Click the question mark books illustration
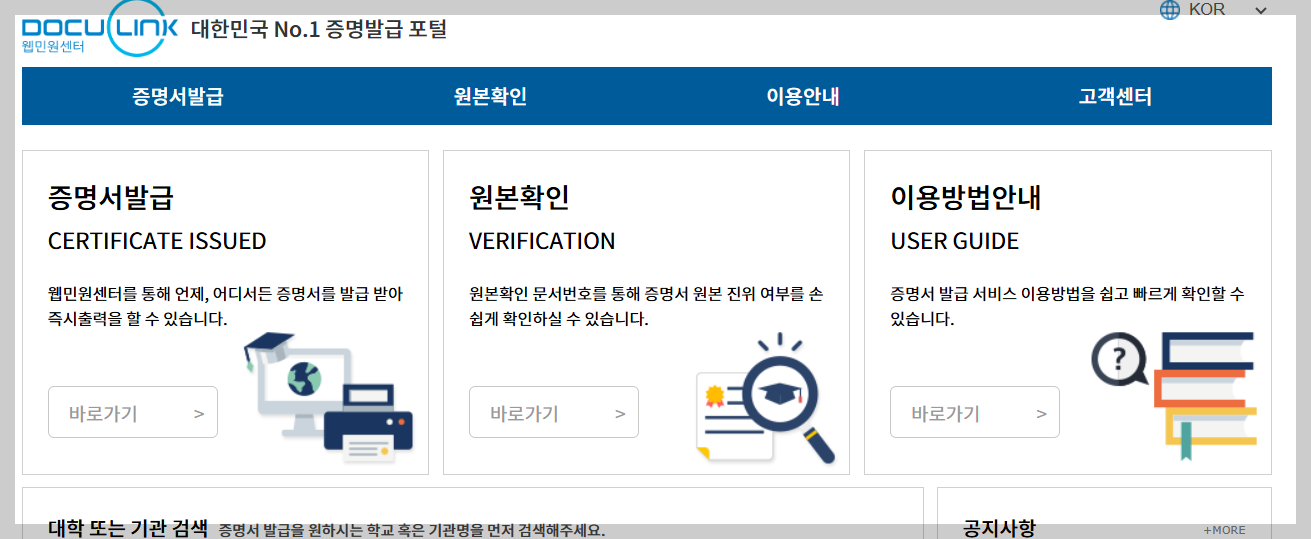Screen dimensions: 1311x539 [x=1173, y=395]
